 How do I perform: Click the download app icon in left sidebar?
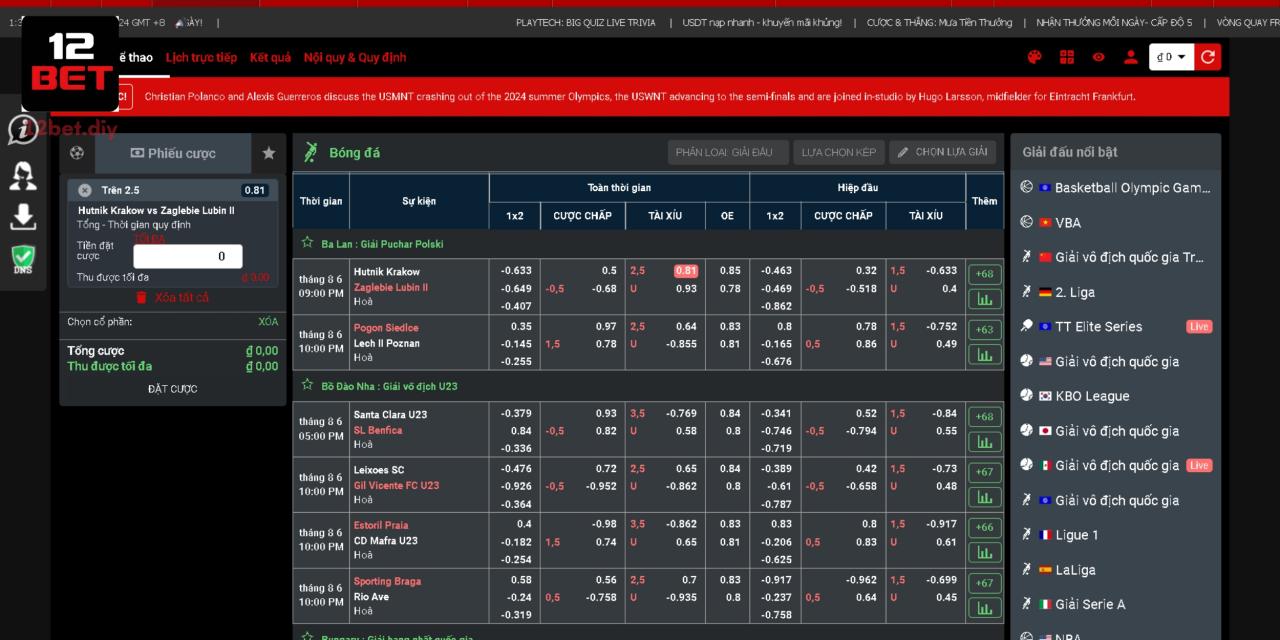point(22,215)
